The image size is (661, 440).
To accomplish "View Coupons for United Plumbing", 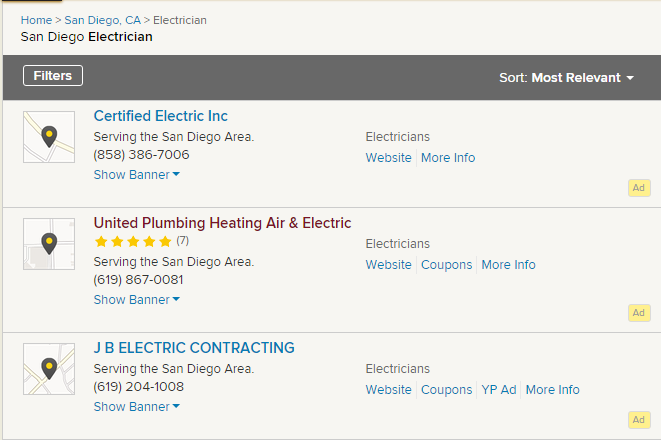I will (446, 265).
